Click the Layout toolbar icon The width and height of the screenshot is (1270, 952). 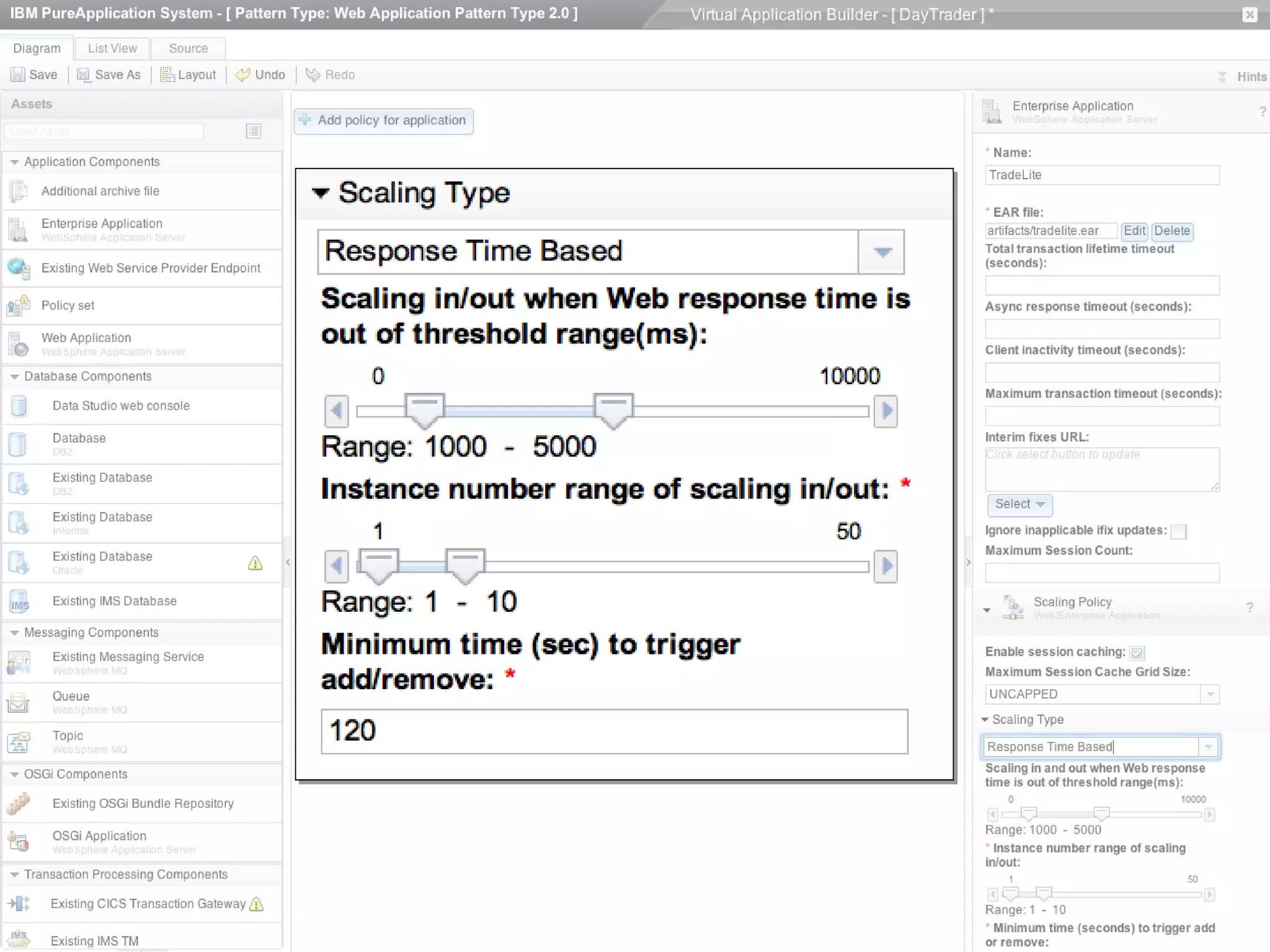[x=167, y=75]
